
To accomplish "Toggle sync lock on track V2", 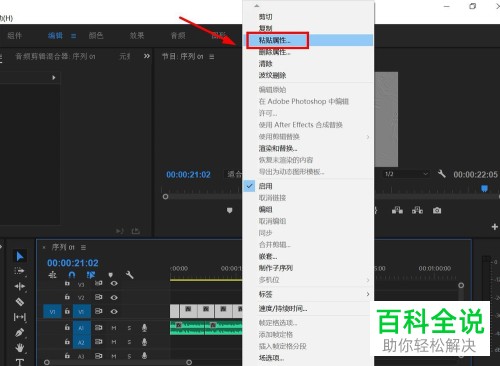I will click(98, 297).
